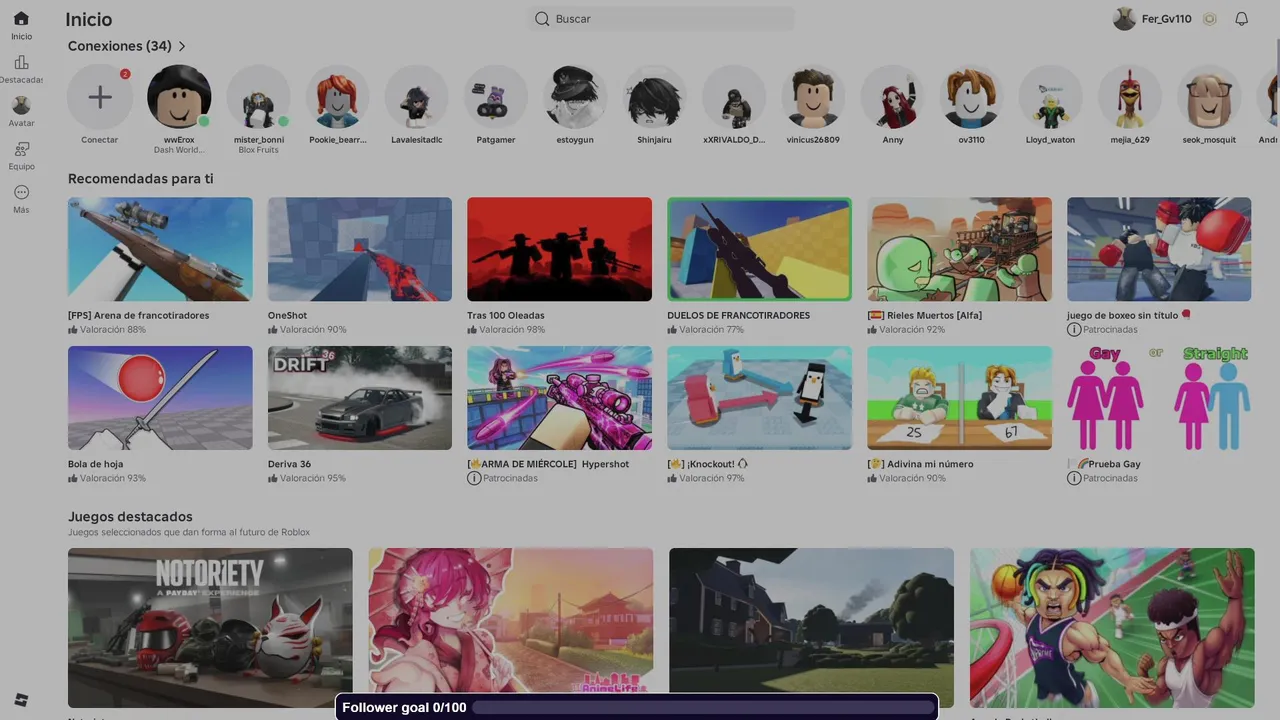Screen dimensions: 1280x720
Task: Click the search magnifier icon
Action: click(x=542, y=19)
